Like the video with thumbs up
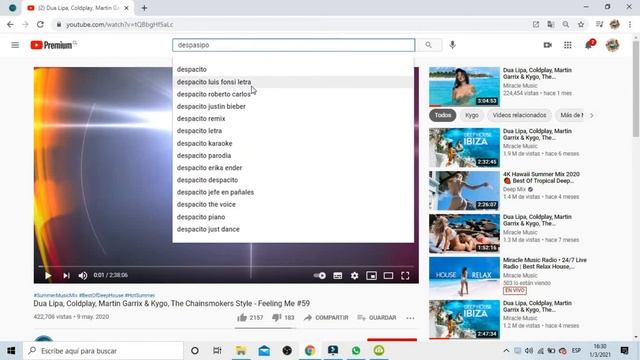Viewport: 640px width, 360px height. (x=250, y=318)
